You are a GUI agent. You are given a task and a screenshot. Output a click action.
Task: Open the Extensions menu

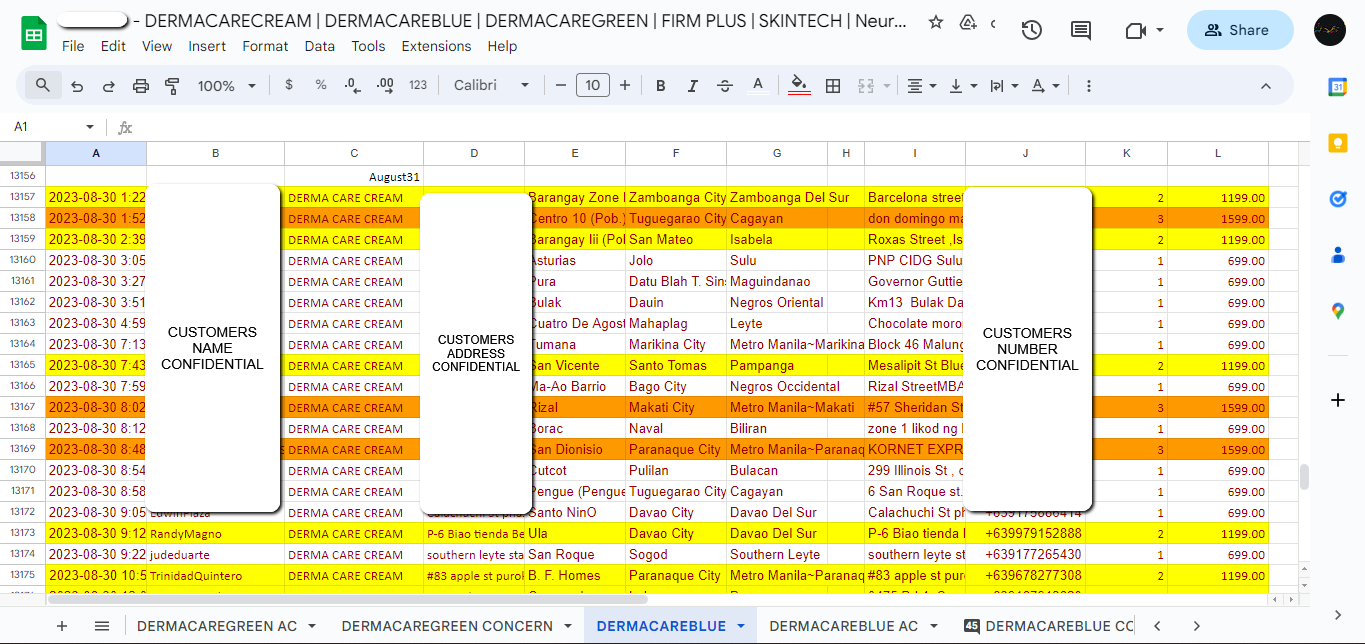click(x=436, y=46)
